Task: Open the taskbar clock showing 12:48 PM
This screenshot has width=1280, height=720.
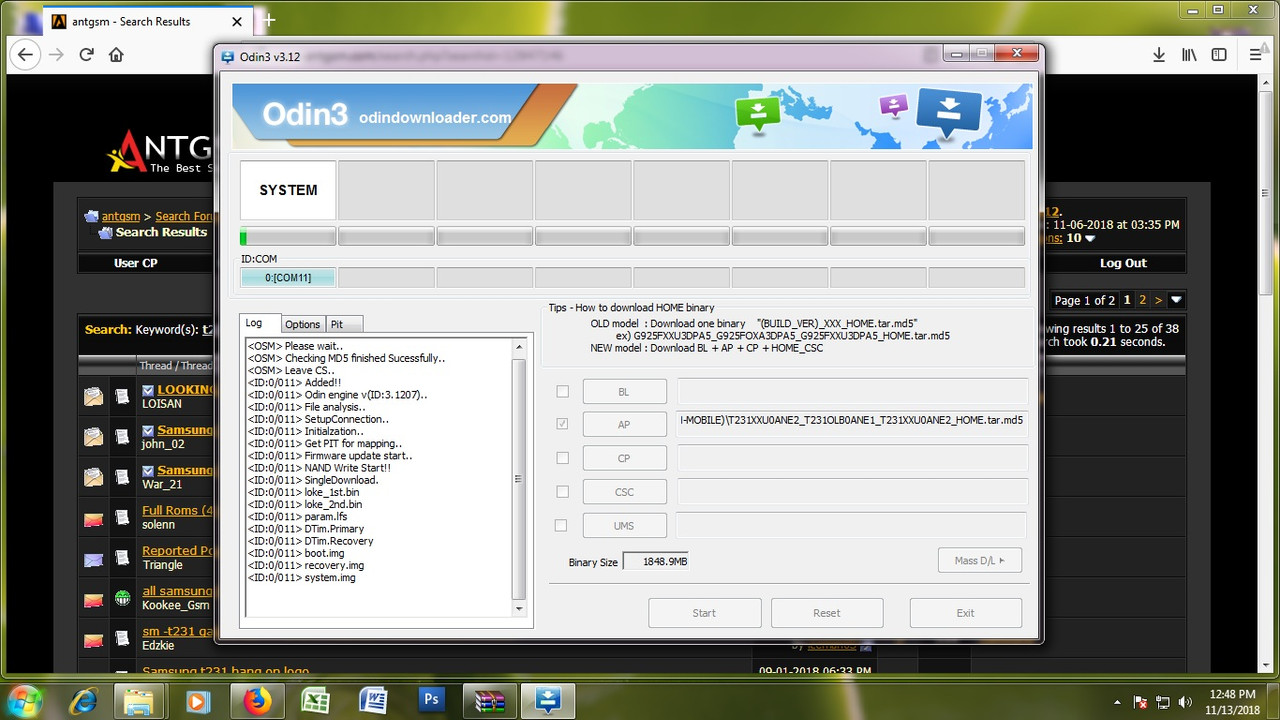Action: tap(1231, 701)
